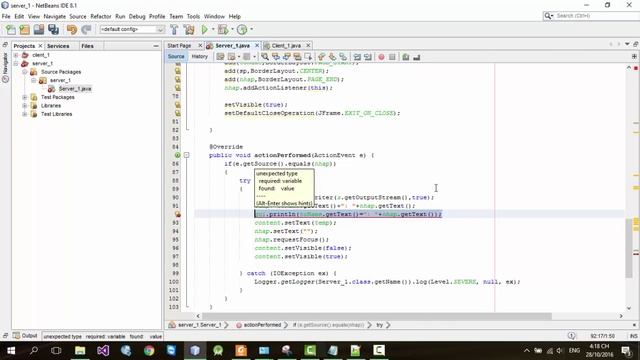
Task: Click the Uncomment editor toolbar icon
Action: coord(416,57)
